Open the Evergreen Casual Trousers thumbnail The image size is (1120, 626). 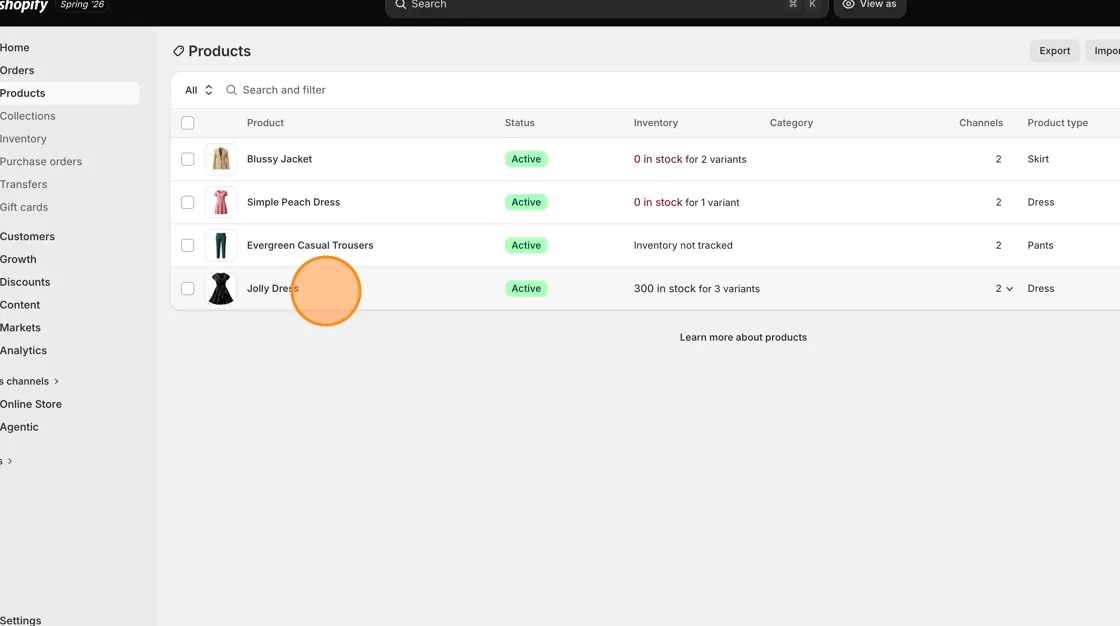(x=221, y=245)
